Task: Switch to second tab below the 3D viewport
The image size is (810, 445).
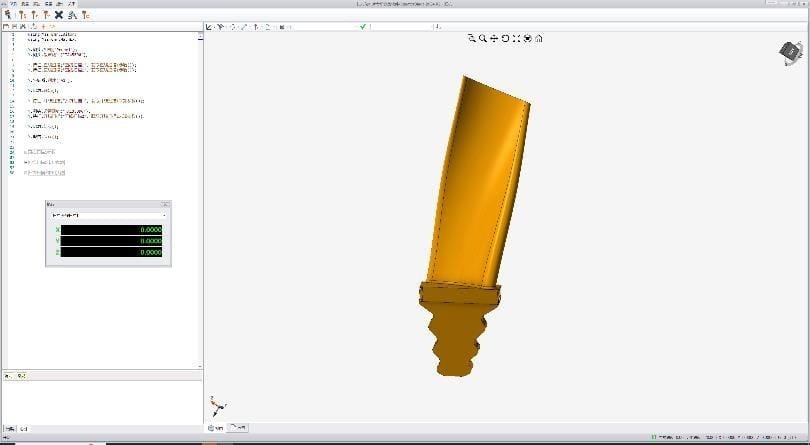Action: 238,428
